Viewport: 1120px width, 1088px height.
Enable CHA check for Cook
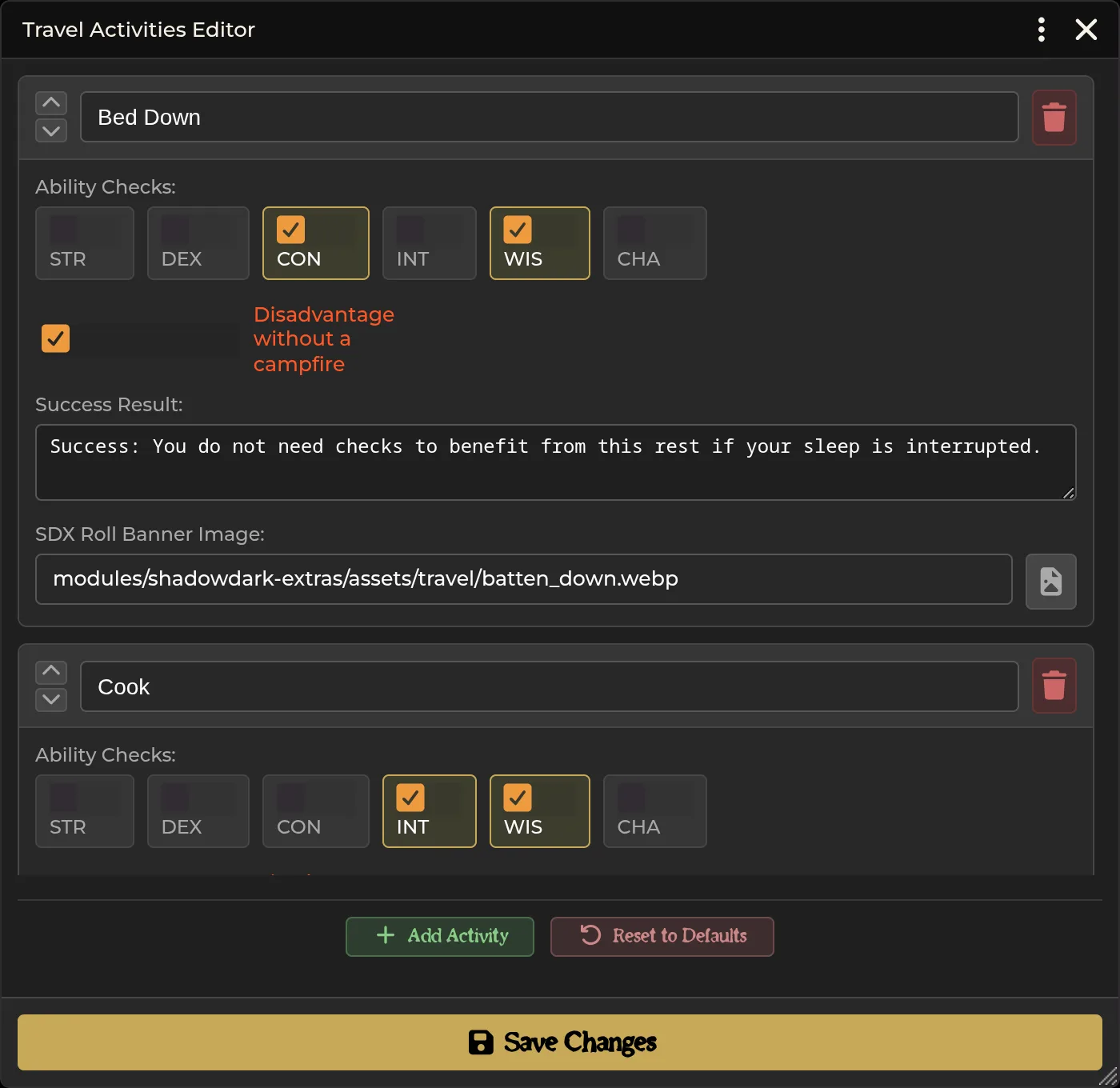tap(655, 811)
